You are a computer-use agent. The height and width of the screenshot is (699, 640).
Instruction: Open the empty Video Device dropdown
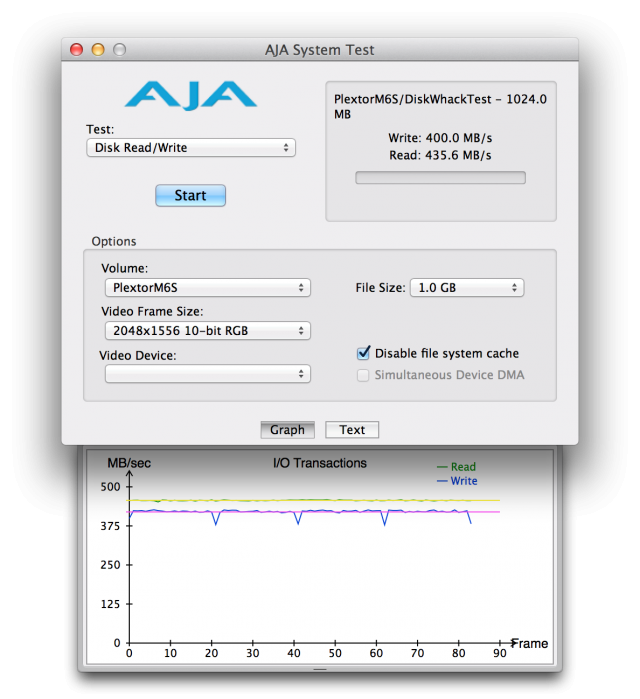tap(208, 374)
